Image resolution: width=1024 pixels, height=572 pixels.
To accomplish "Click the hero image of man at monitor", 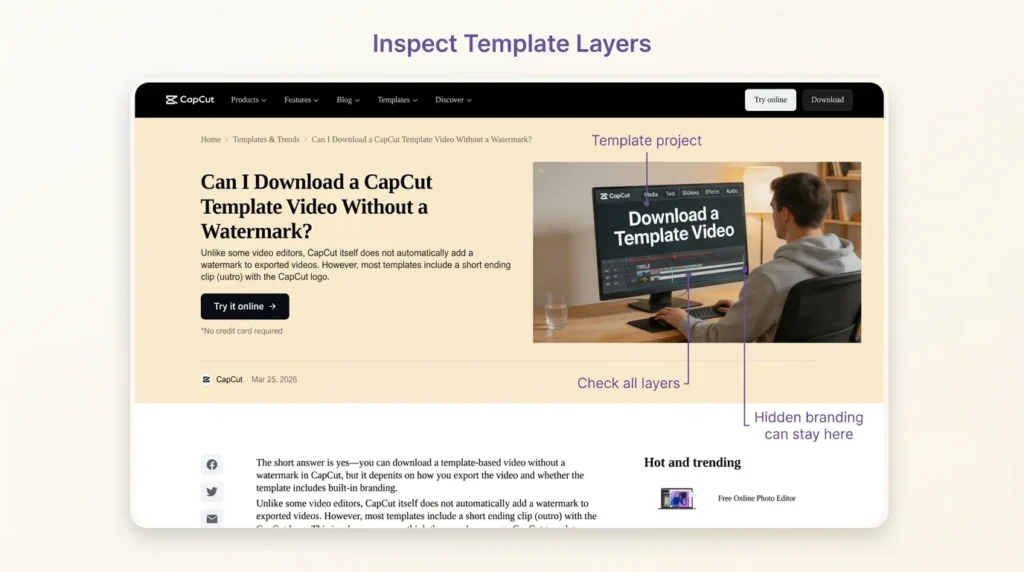I will 697,252.
